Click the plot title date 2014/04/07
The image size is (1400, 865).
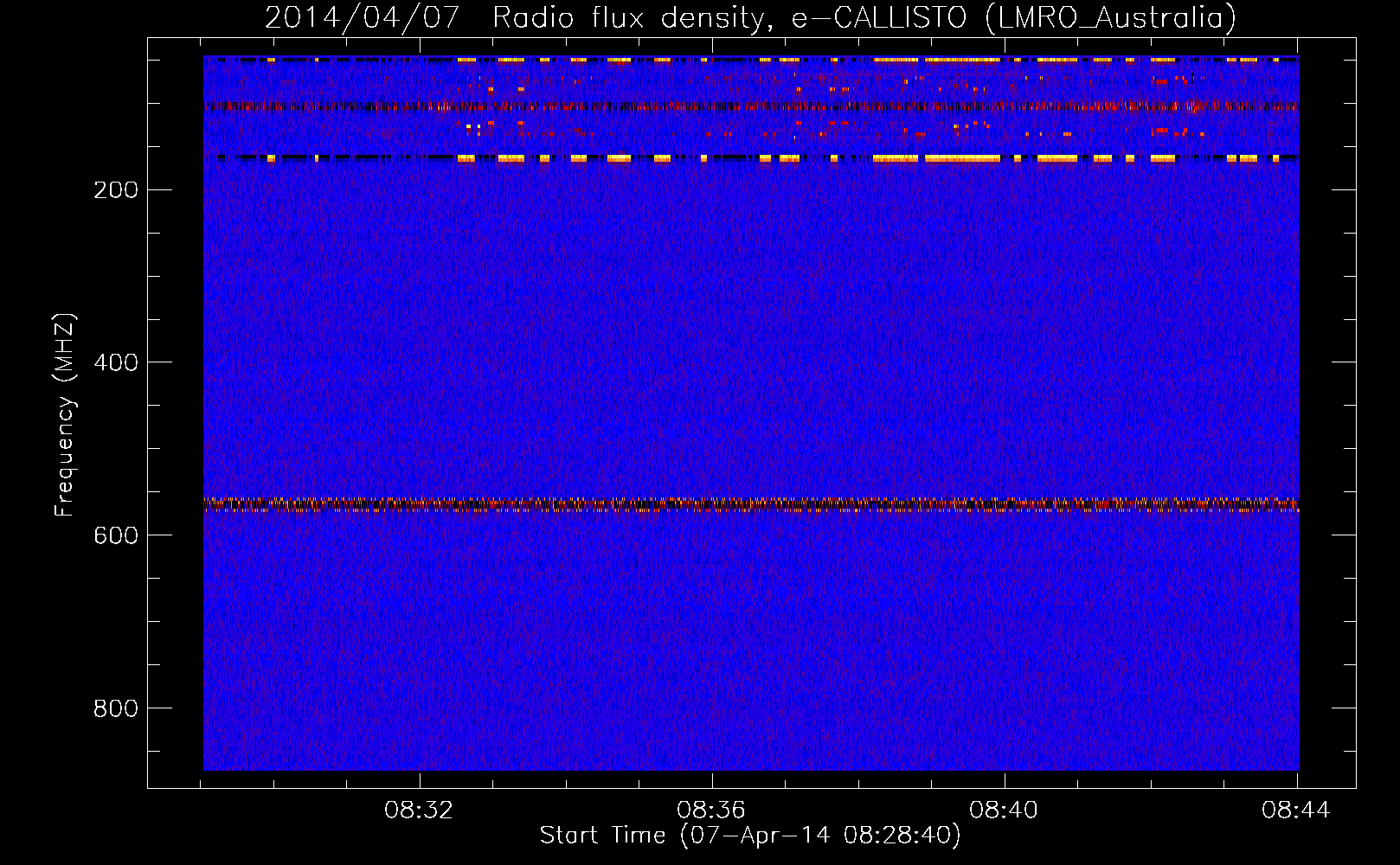(x=362, y=18)
